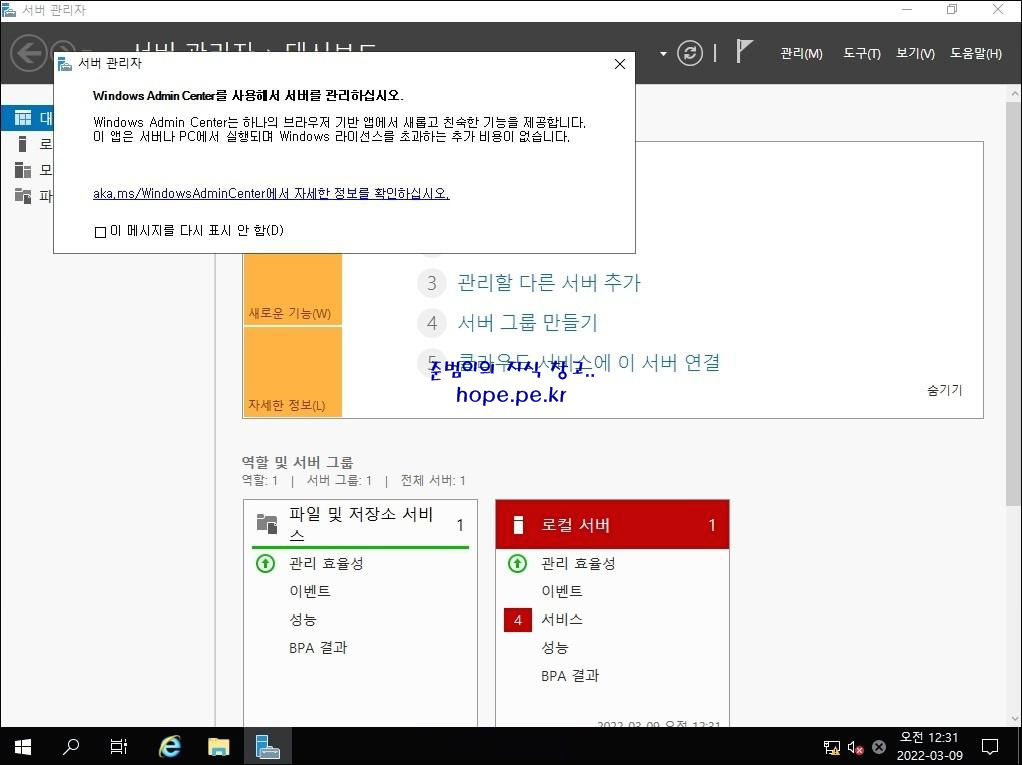Click the Server Manager taskbar icon
The width and height of the screenshot is (1022, 765).
pos(267,746)
